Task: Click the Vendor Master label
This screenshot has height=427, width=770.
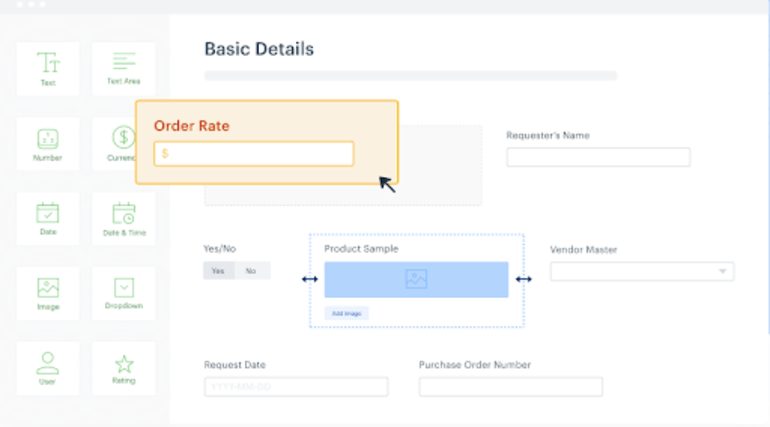Action: (x=583, y=250)
